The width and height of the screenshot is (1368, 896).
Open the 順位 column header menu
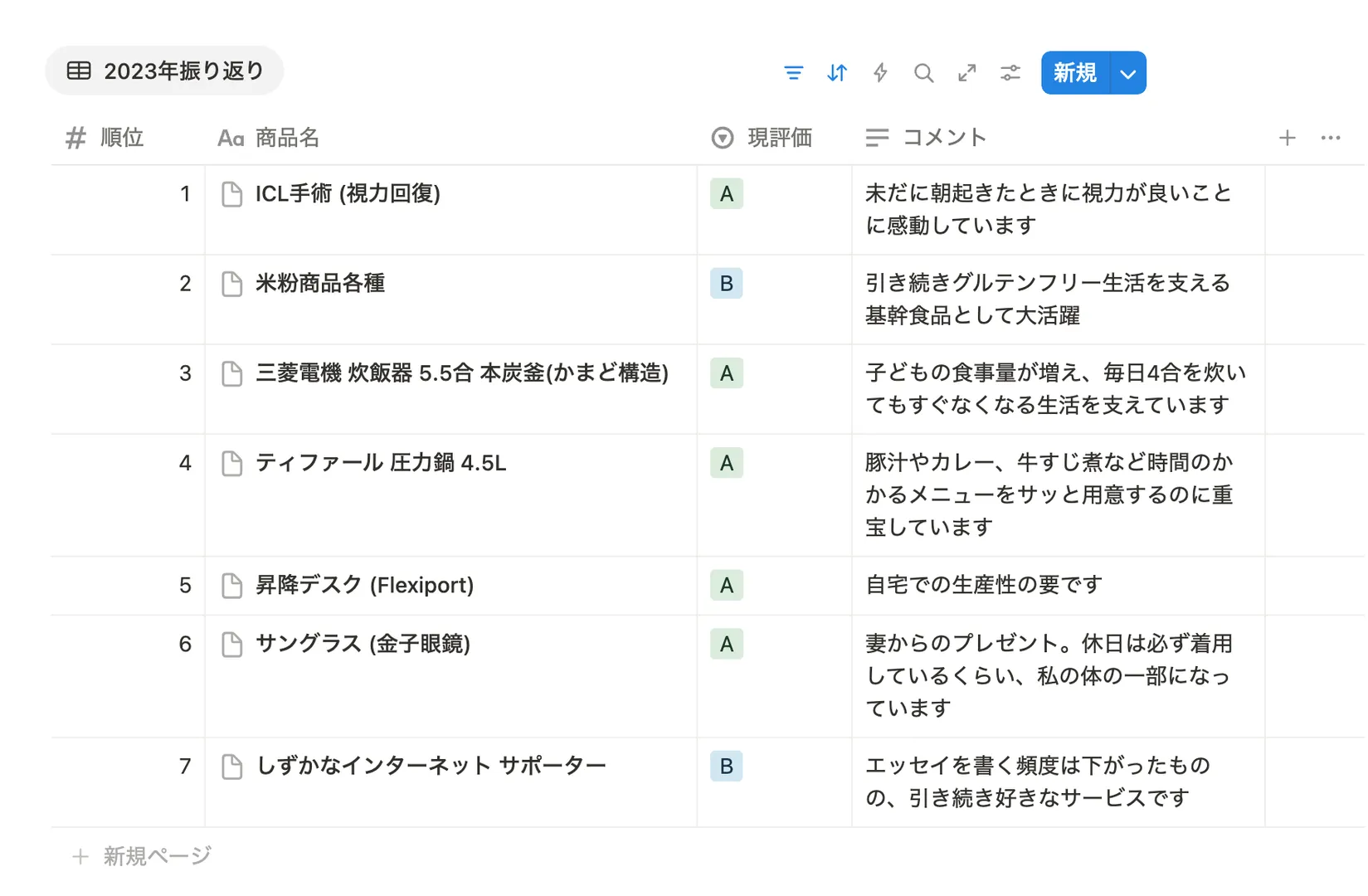coord(105,138)
